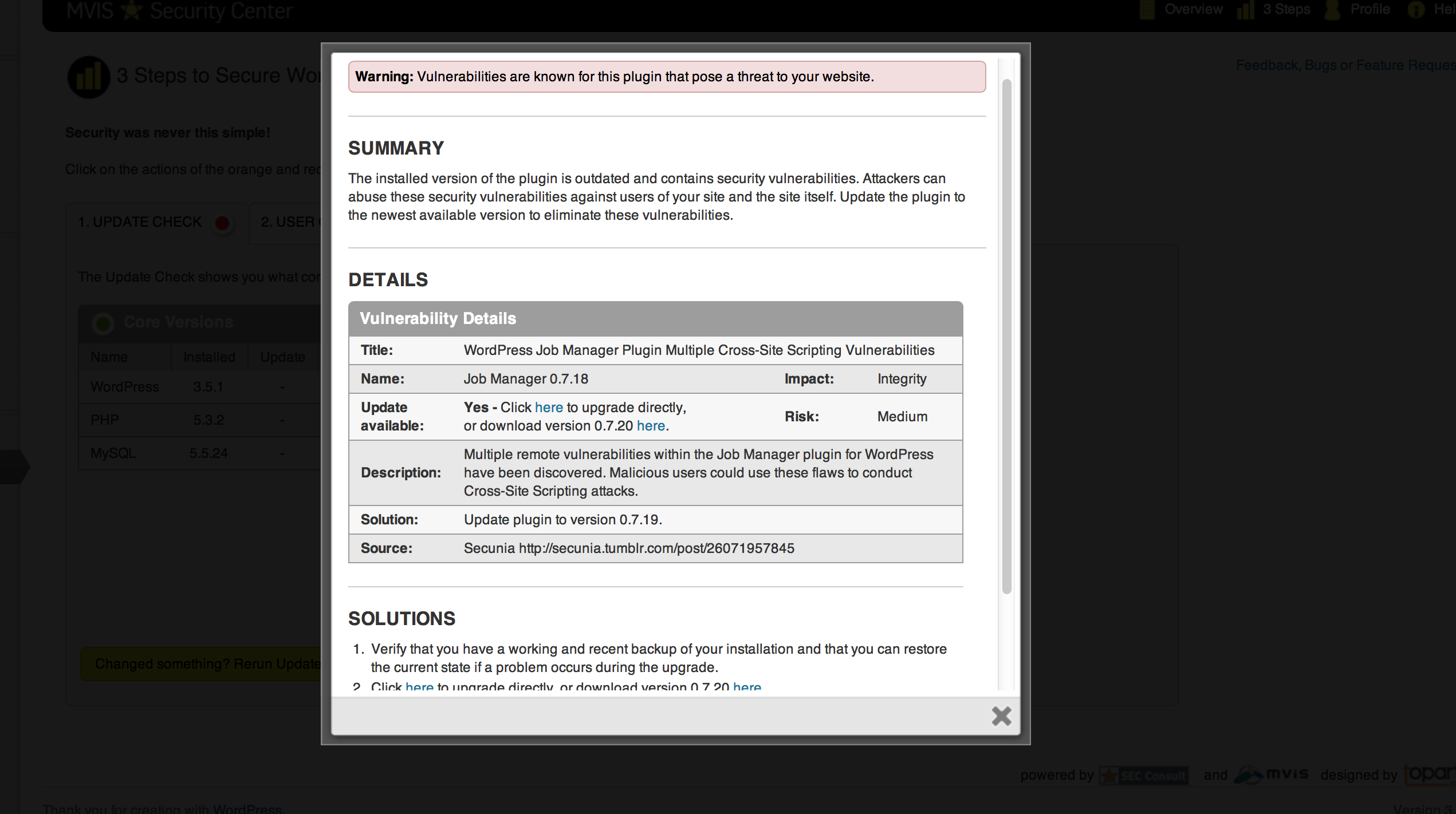Click the Installed column header
Screen dimensions: 1456x814
point(209,357)
